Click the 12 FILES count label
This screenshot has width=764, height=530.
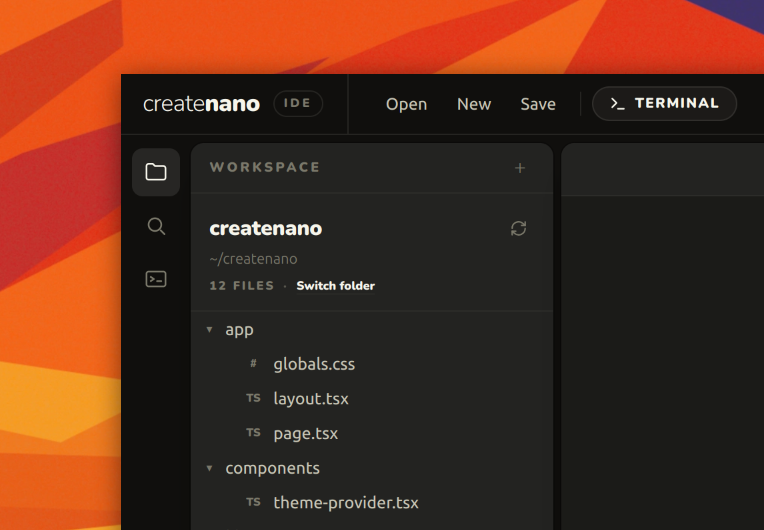242,286
